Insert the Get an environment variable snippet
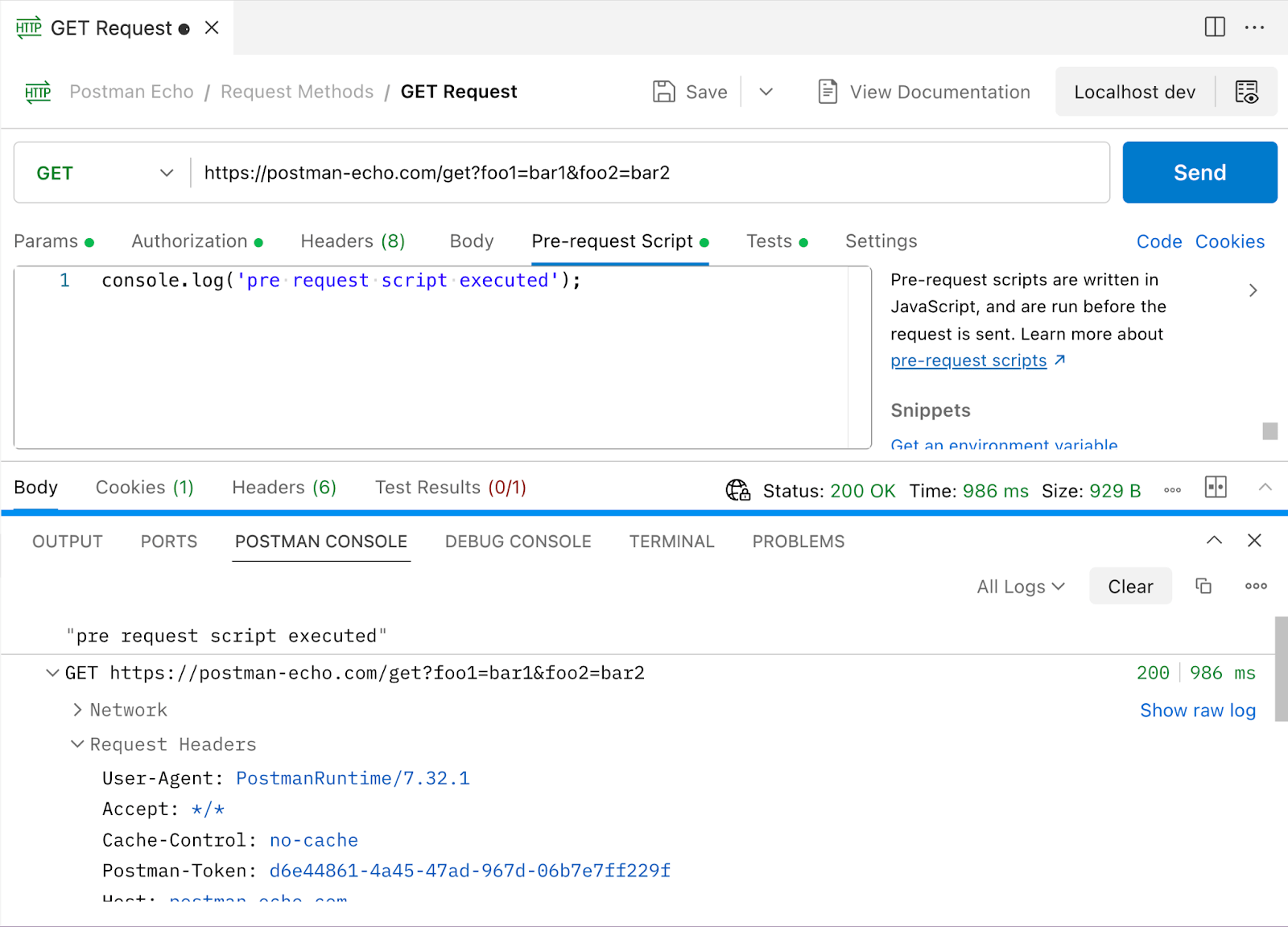Viewport: 1288px width, 927px height. click(1004, 444)
